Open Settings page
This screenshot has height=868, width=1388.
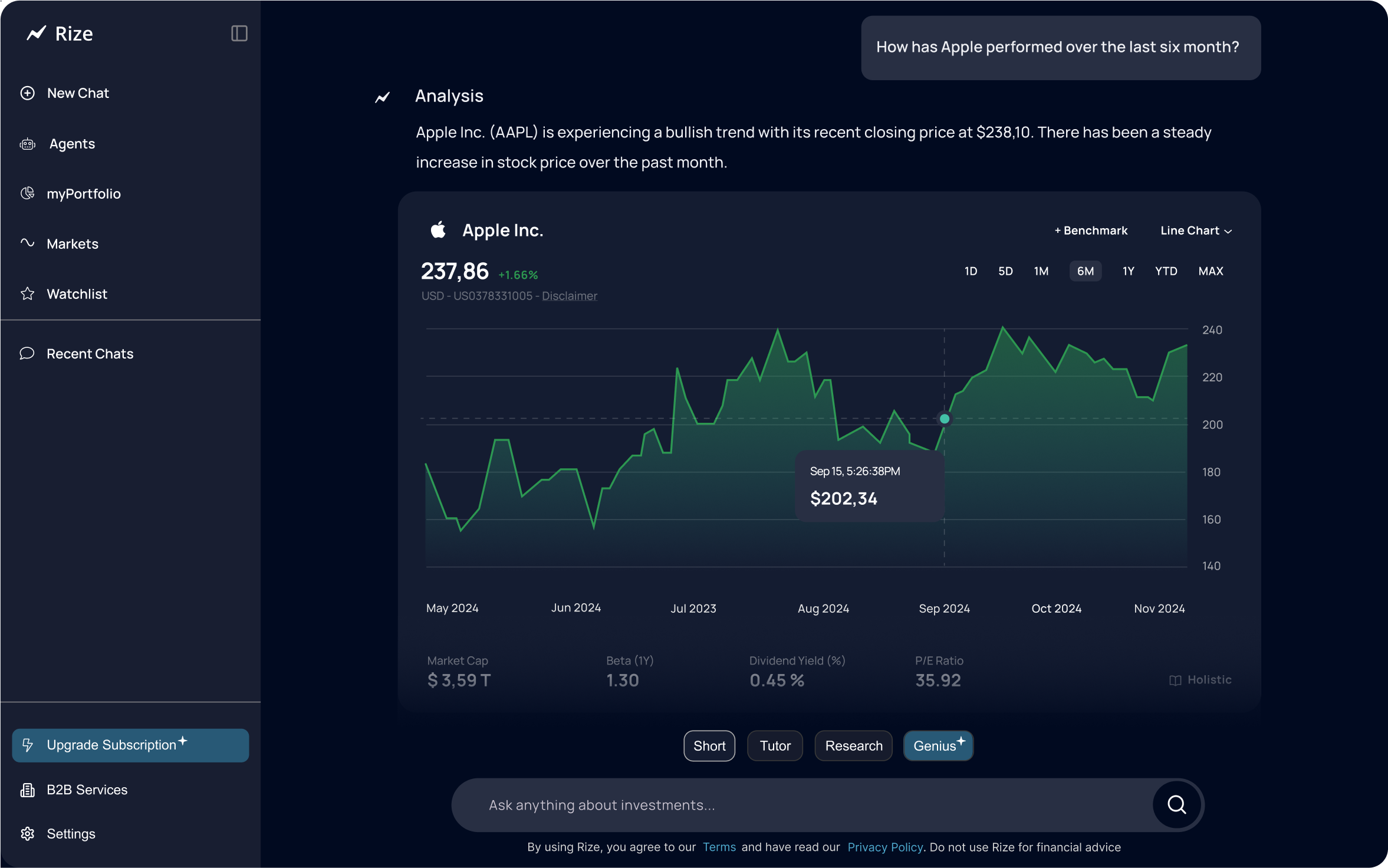click(x=71, y=833)
